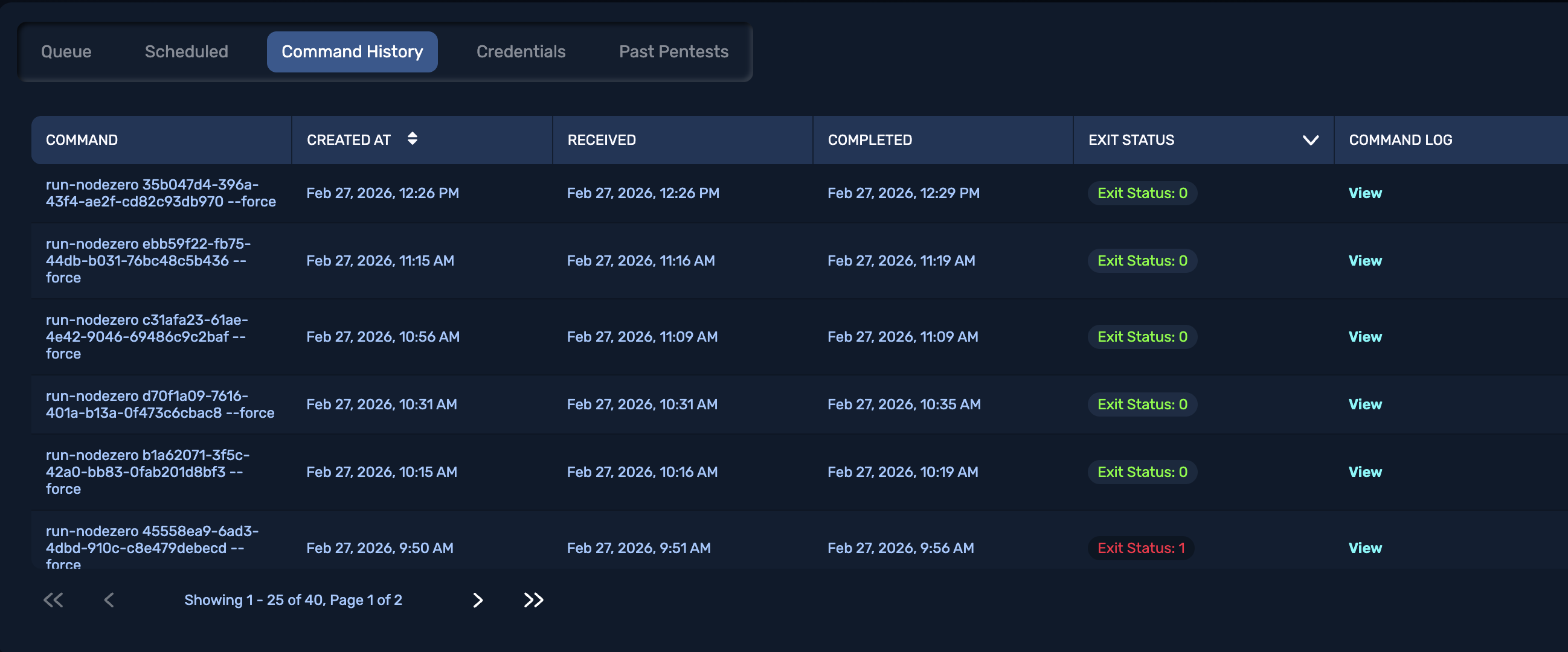The image size is (1568, 652).
Task: Select the Command History tab
Action: [x=352, y=52]
